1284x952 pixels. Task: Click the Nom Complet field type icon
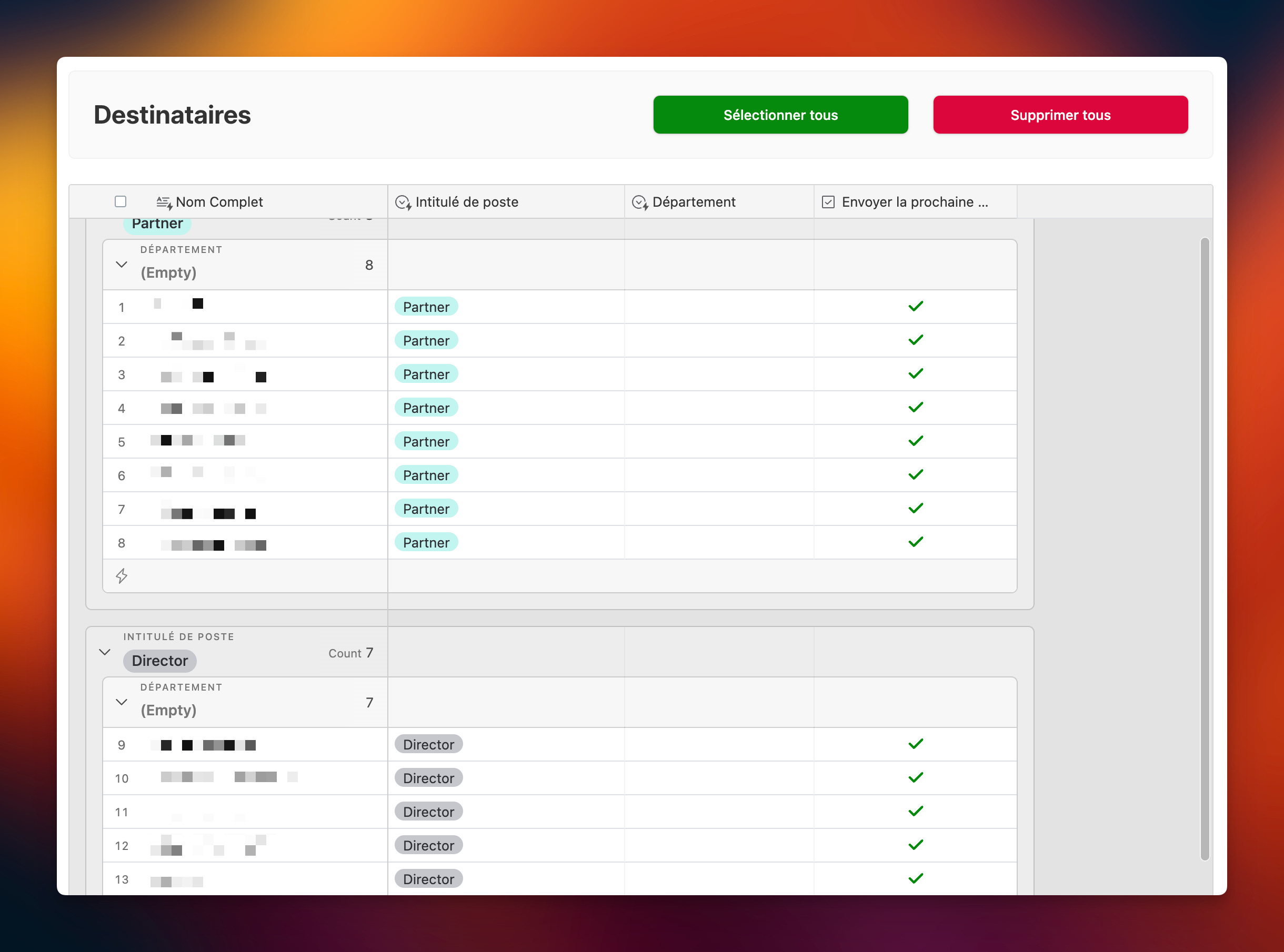pos(164,202)
